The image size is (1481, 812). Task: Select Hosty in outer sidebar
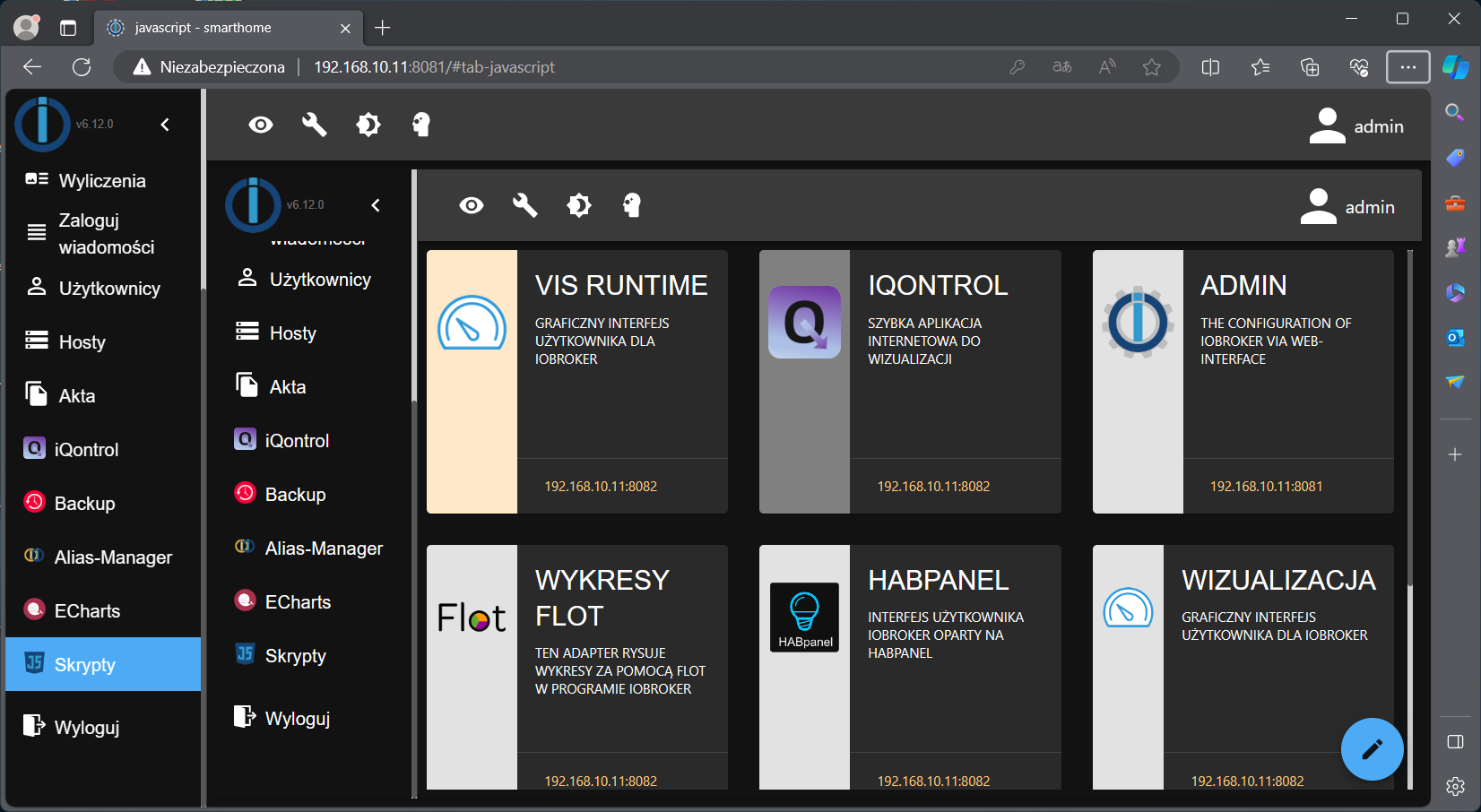[x=103, y=341]
